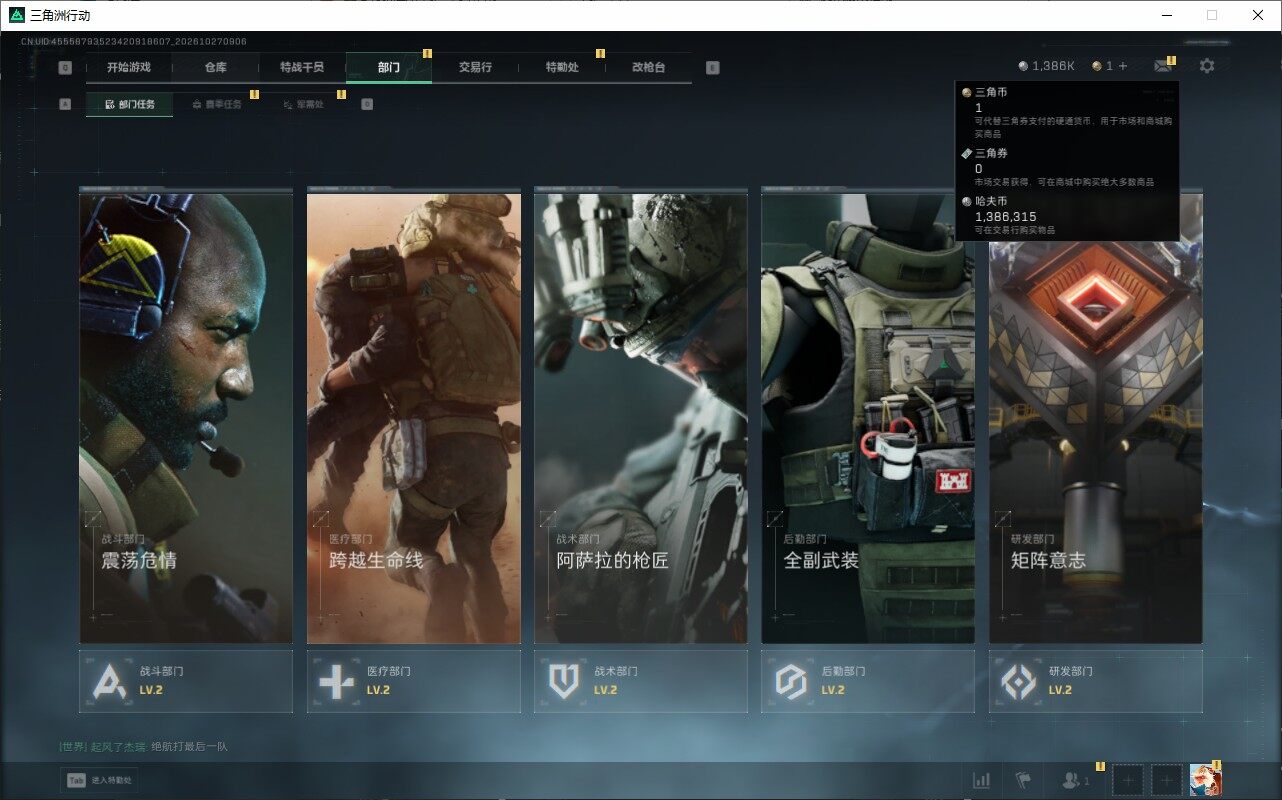Open the 改枪台 tab
This screenshot has width=1282, height=800.
[648, 67]
